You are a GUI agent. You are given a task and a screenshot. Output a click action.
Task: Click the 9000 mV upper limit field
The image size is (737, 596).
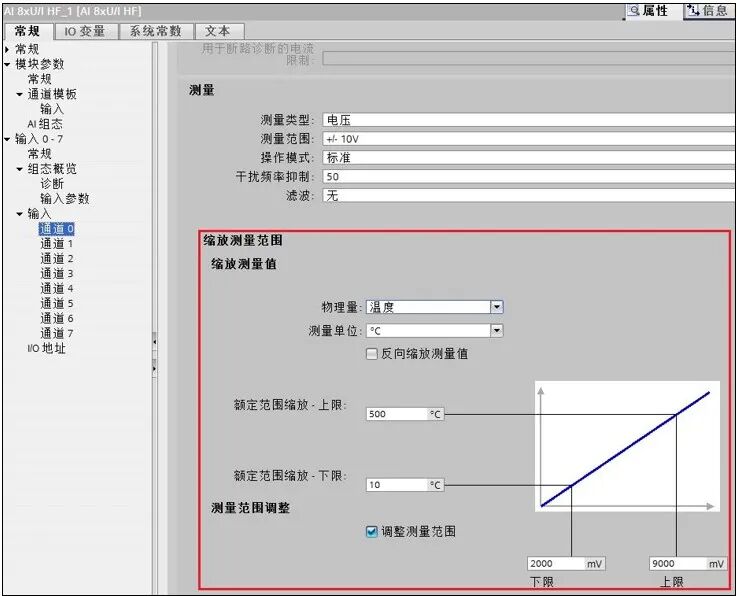[x=688, y=564]
